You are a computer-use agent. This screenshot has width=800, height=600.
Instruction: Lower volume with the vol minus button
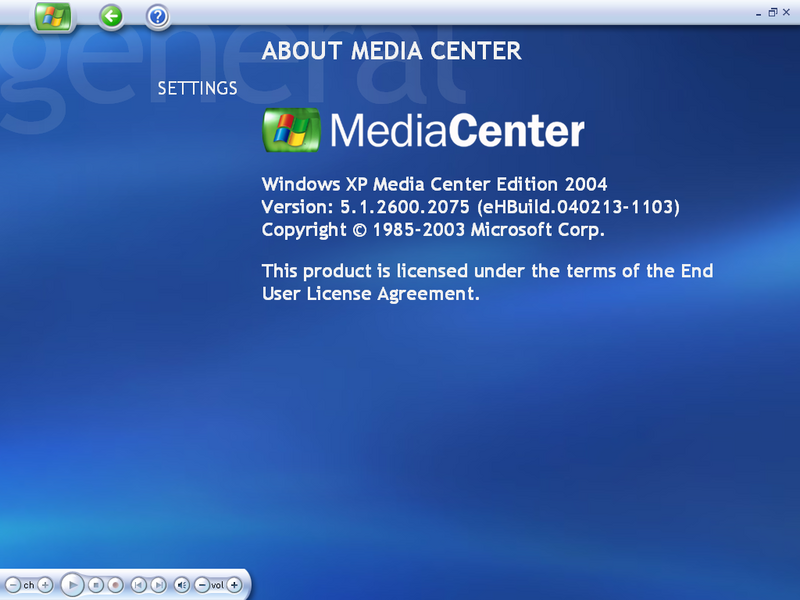[202, 585]
